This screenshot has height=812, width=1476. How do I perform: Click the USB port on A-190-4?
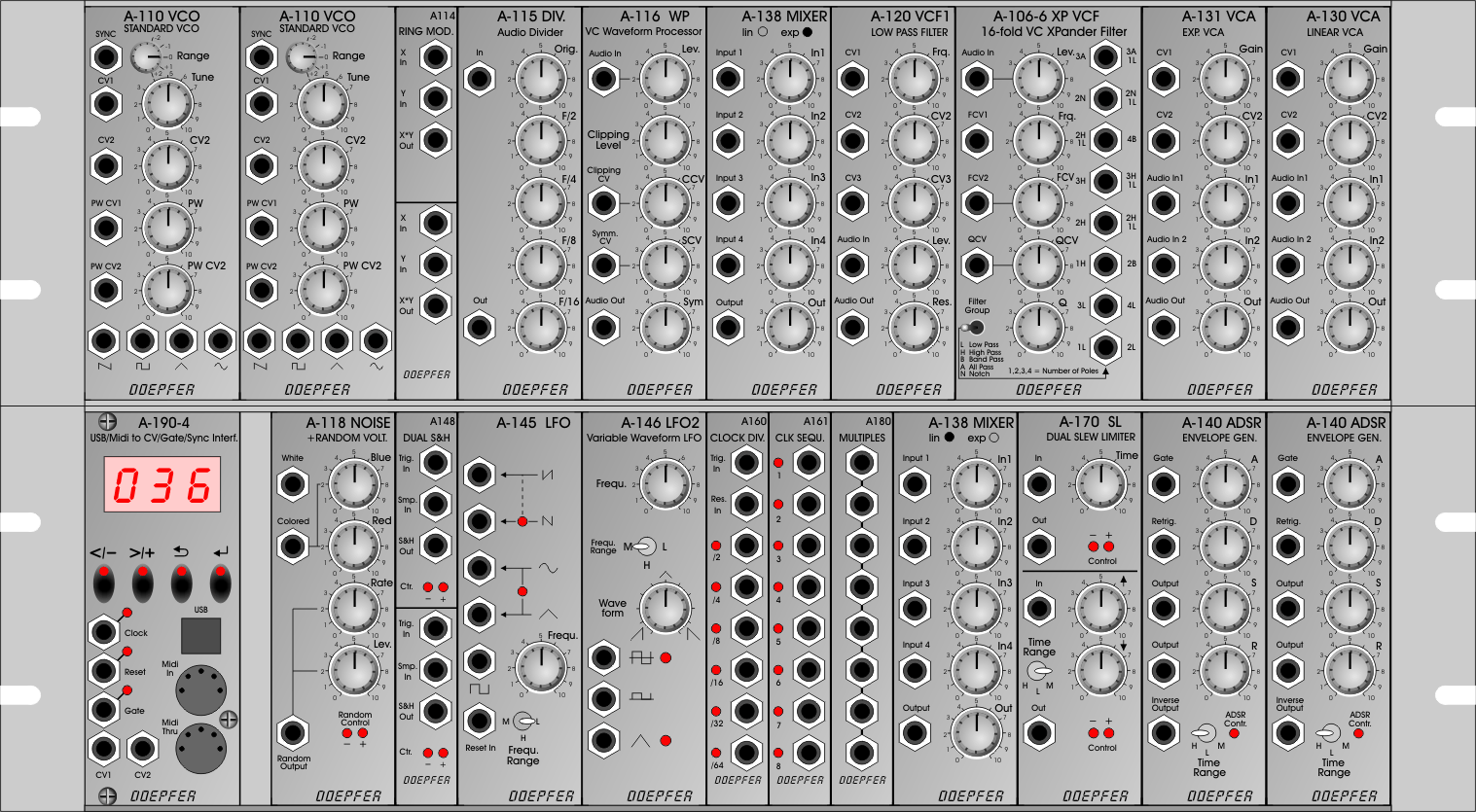point(200,635)
